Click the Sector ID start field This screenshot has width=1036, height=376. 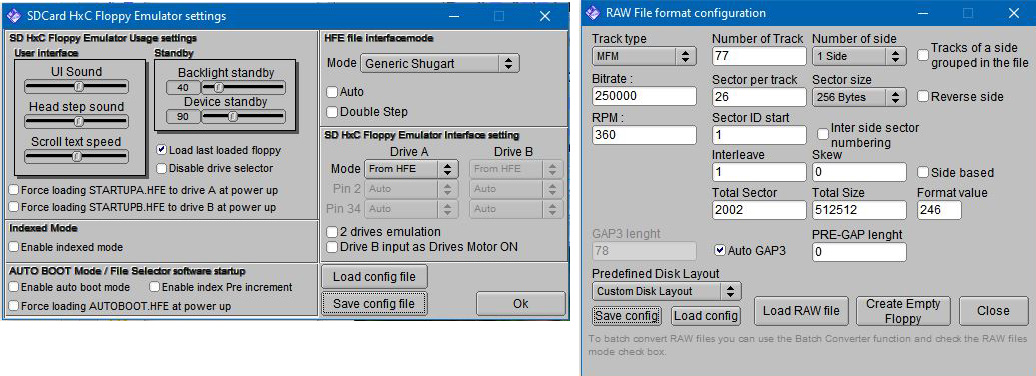pos(759,135)
